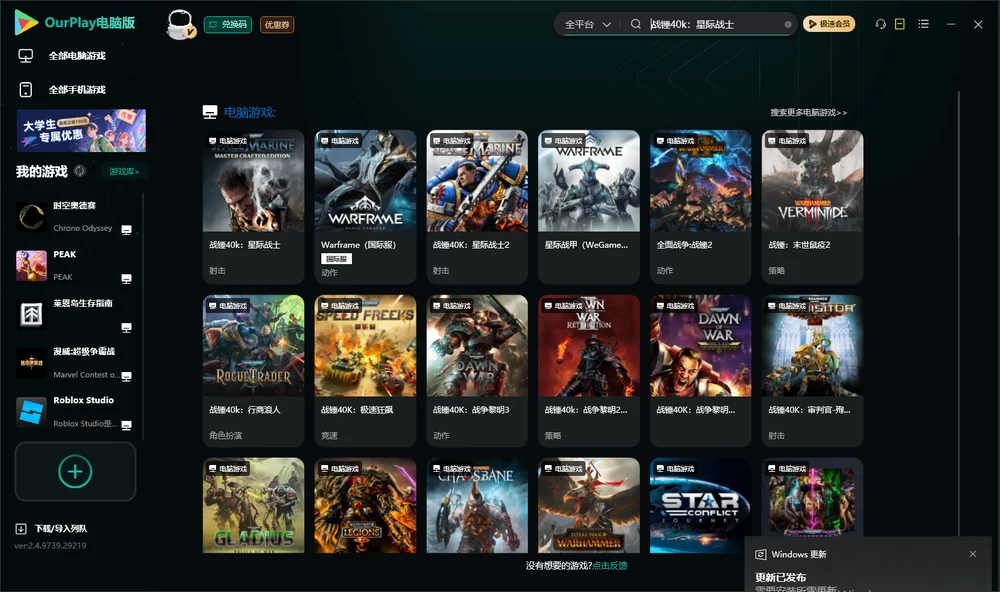Open the customer service headset icon

pyautogui.click(x=881, y=24)
